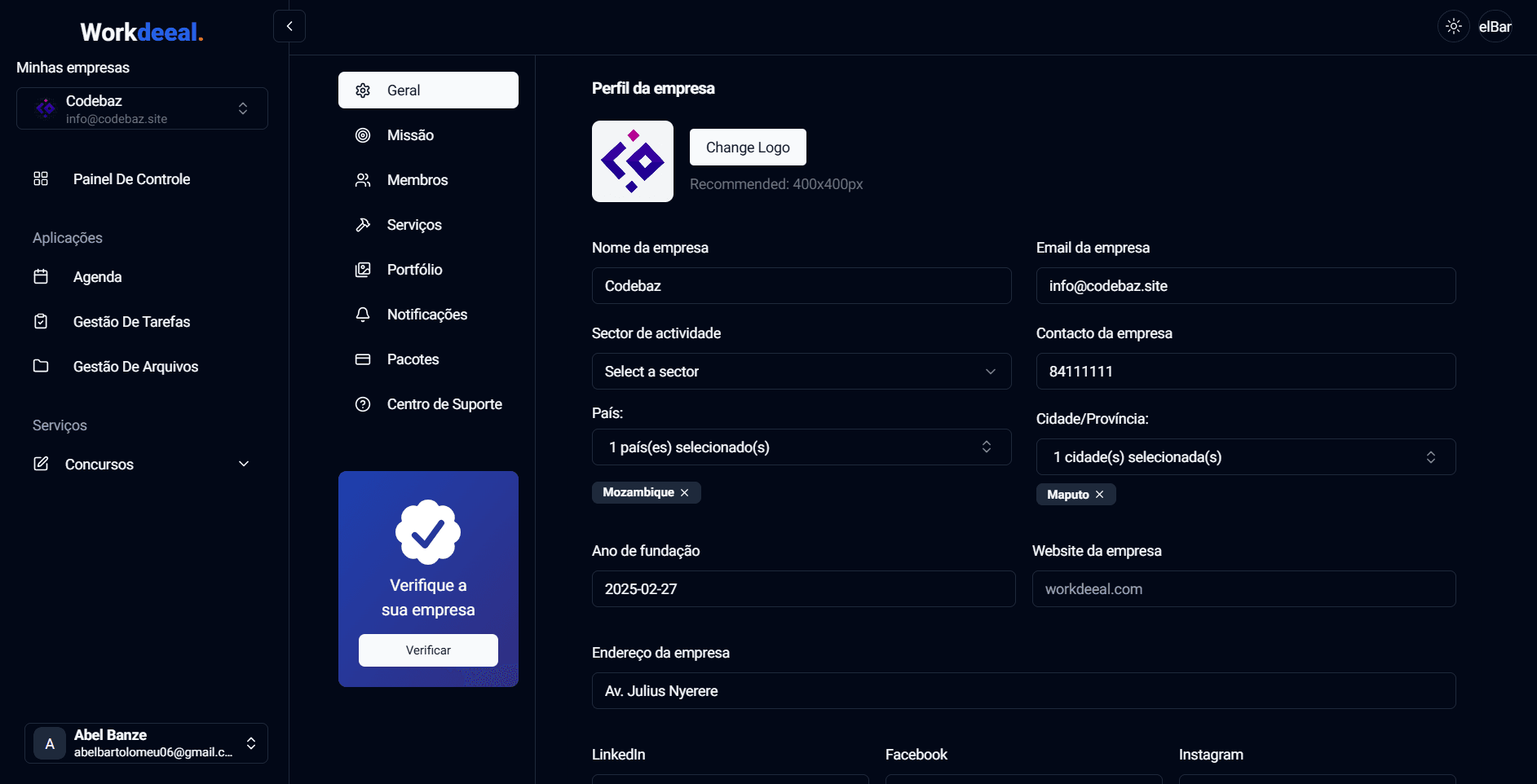Screen dimensions: 1537x784
Task: Click the Verificar button
Action: pyautogui.click(x=428, y=650)
